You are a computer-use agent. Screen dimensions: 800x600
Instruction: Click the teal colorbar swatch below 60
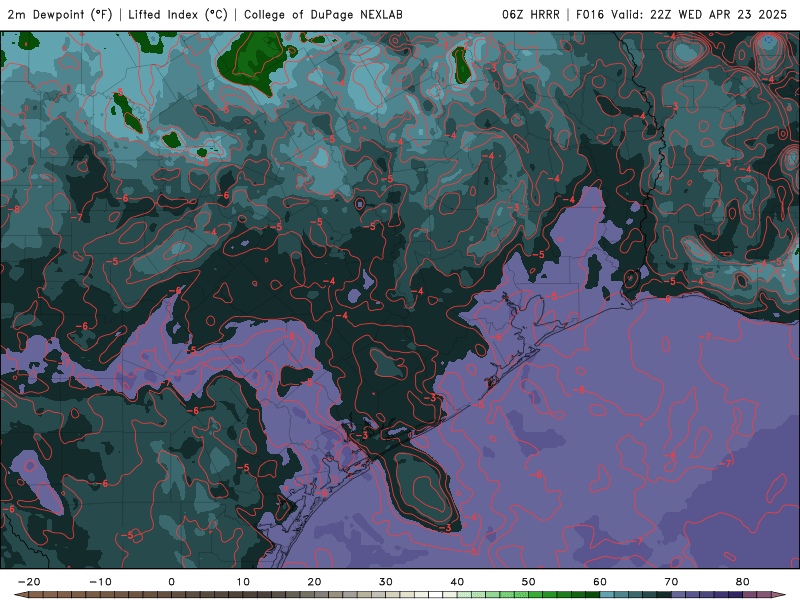coord(607,595)
